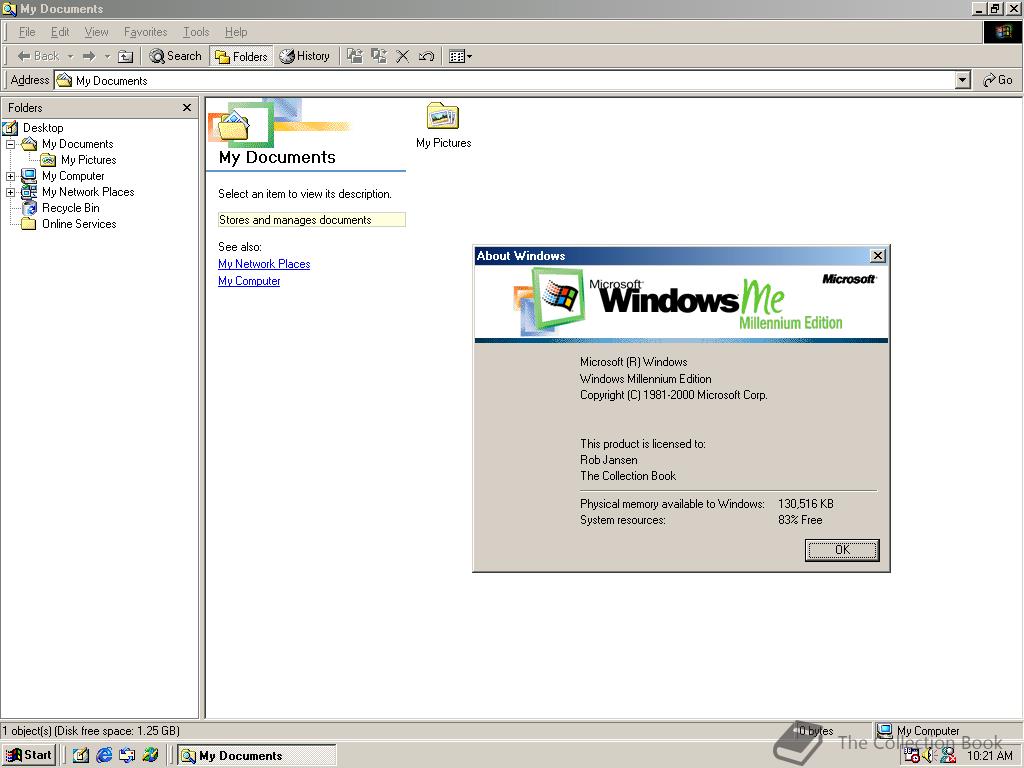Click the volume speaker tray icon
Viewport: 1024px width, 768px height.
tap(931, 756)
